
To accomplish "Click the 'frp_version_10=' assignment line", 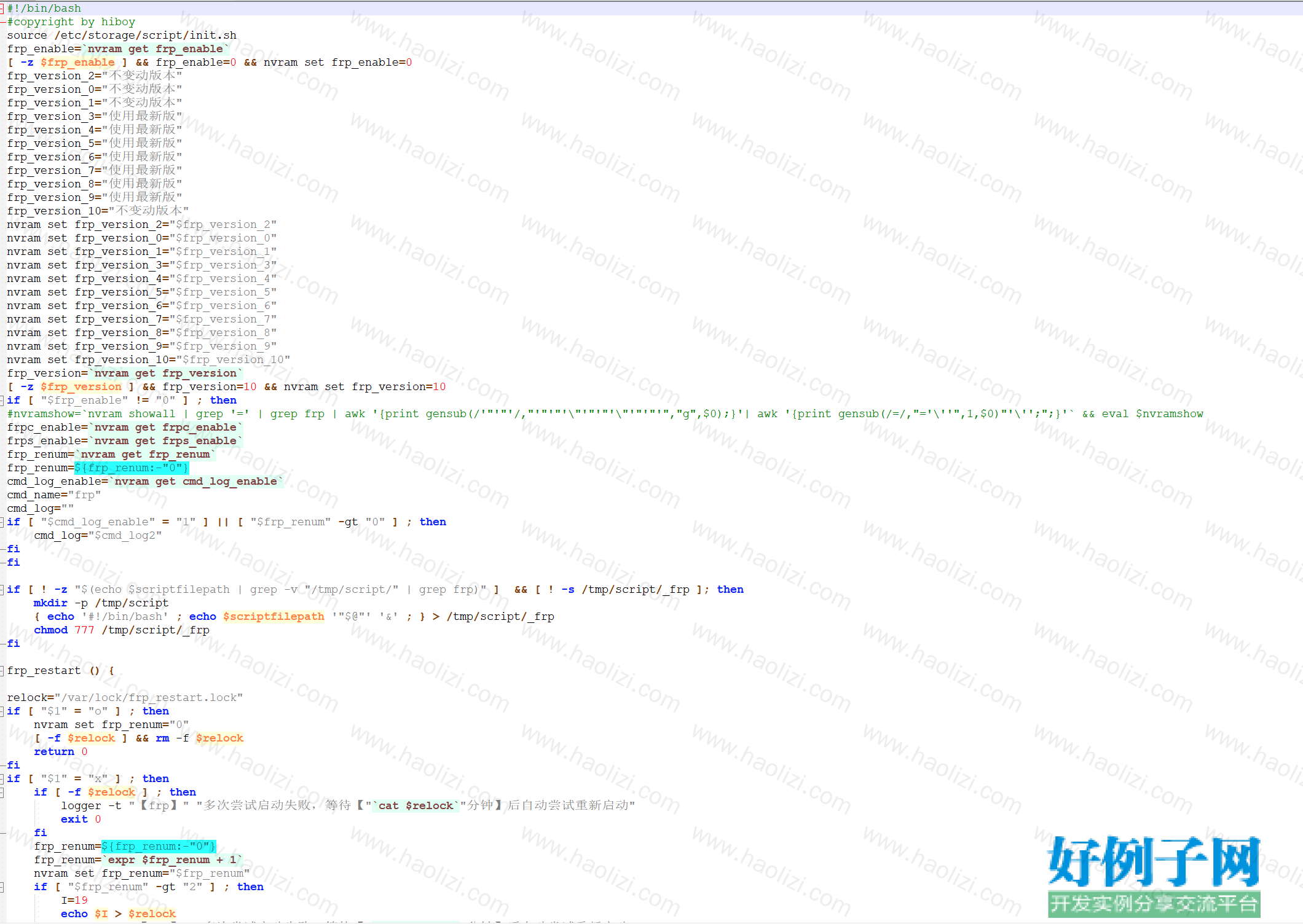I will pyautogui.click(x=98, y=211).
